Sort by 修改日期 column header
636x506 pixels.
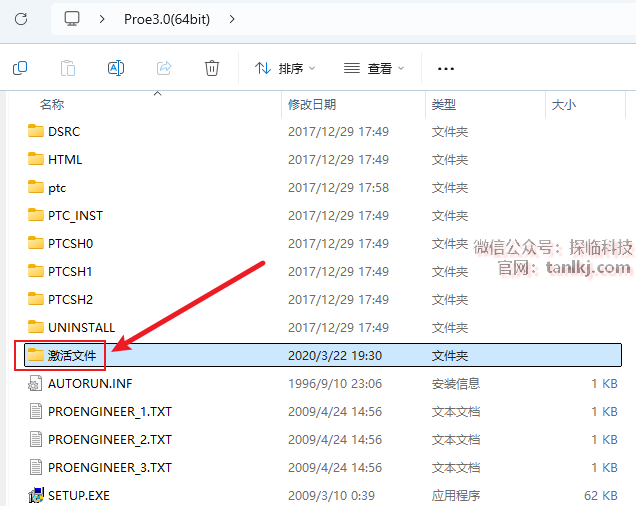312,105
